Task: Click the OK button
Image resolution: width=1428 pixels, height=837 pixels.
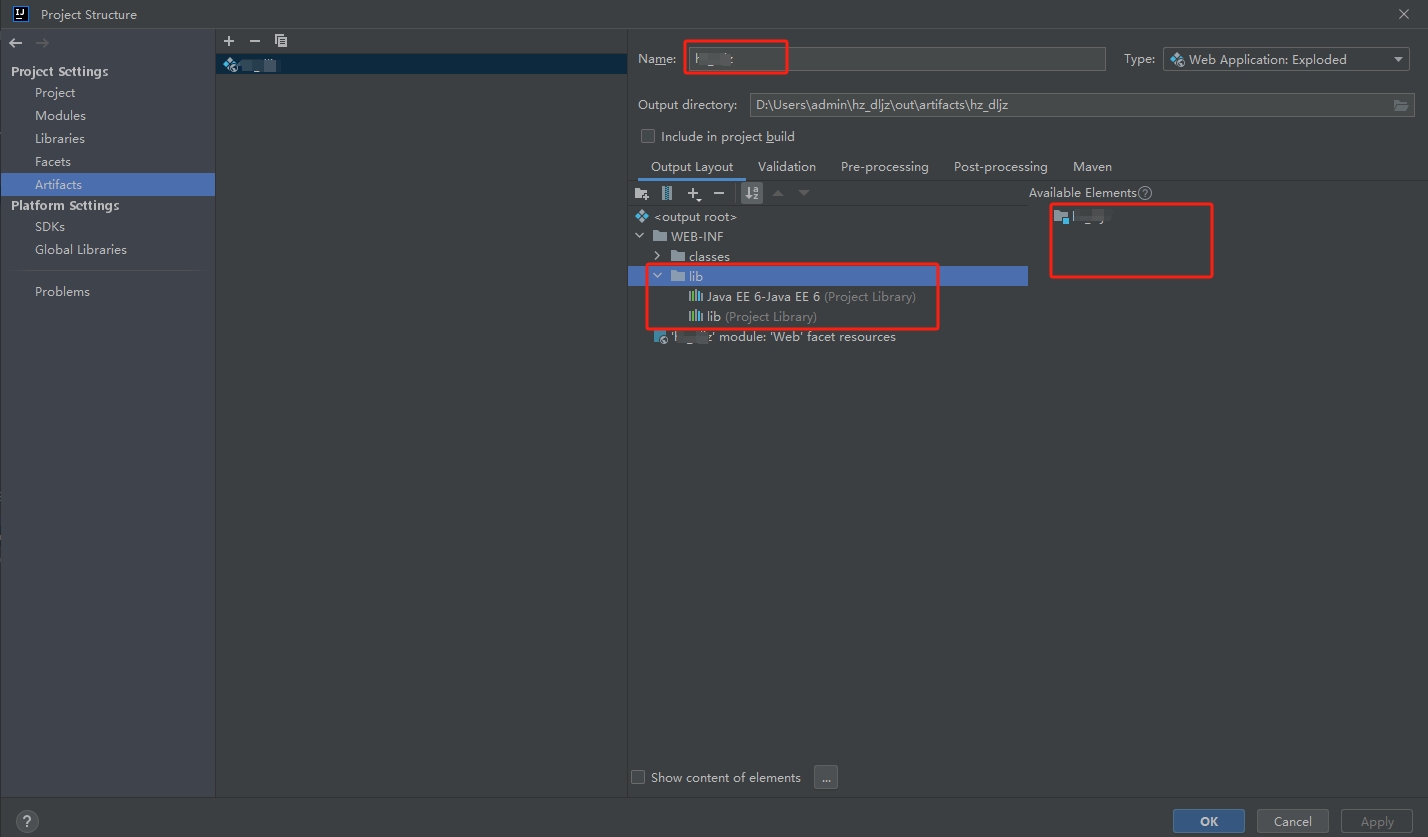Action: click(x=1208, y=821)
